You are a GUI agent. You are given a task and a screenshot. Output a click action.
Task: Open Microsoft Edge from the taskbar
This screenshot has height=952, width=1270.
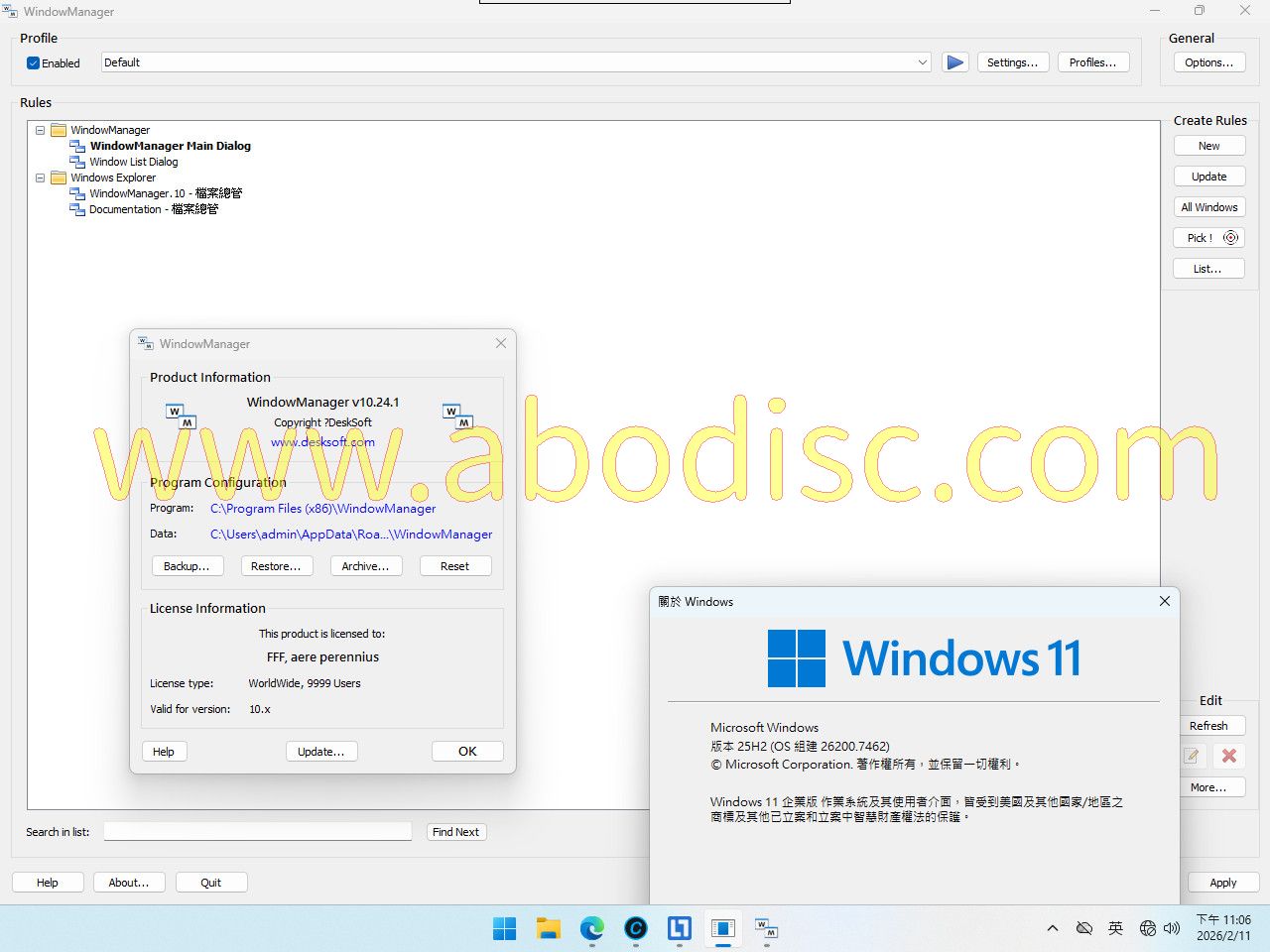pos(592,928)
